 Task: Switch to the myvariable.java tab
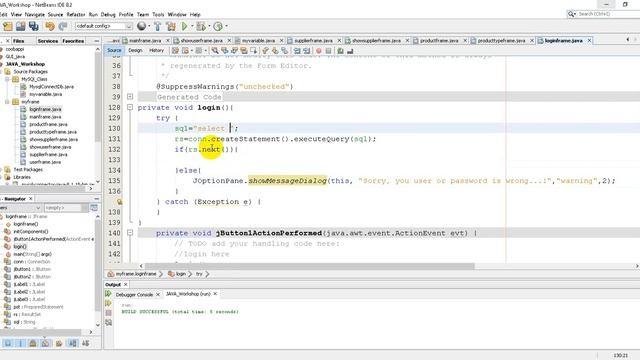(258, 40)
